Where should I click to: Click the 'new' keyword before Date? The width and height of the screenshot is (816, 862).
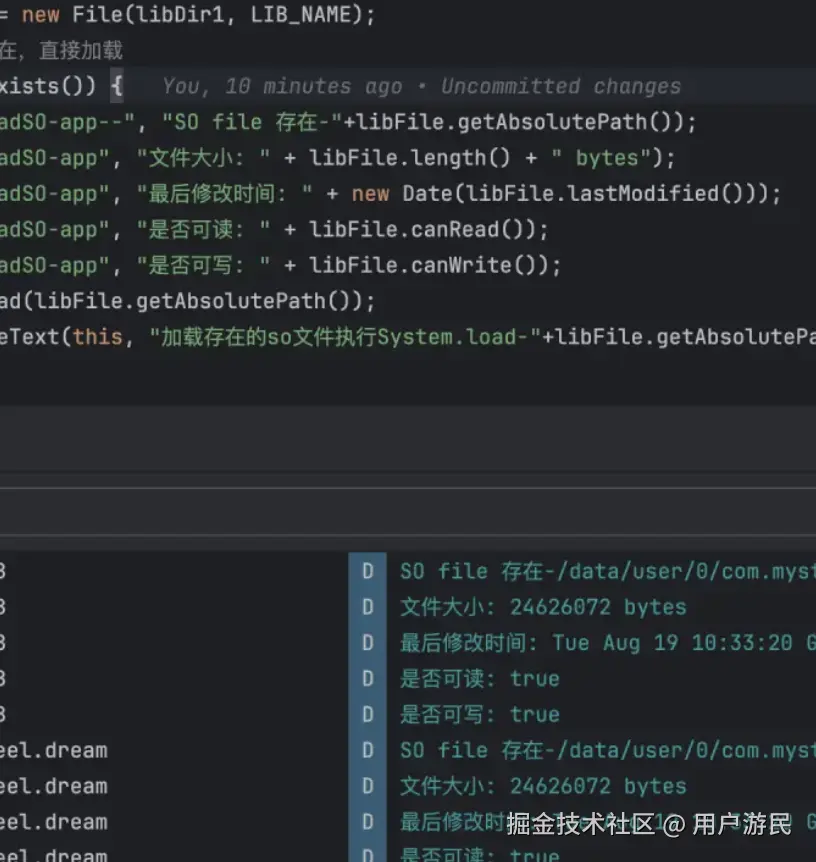point(370,194)
